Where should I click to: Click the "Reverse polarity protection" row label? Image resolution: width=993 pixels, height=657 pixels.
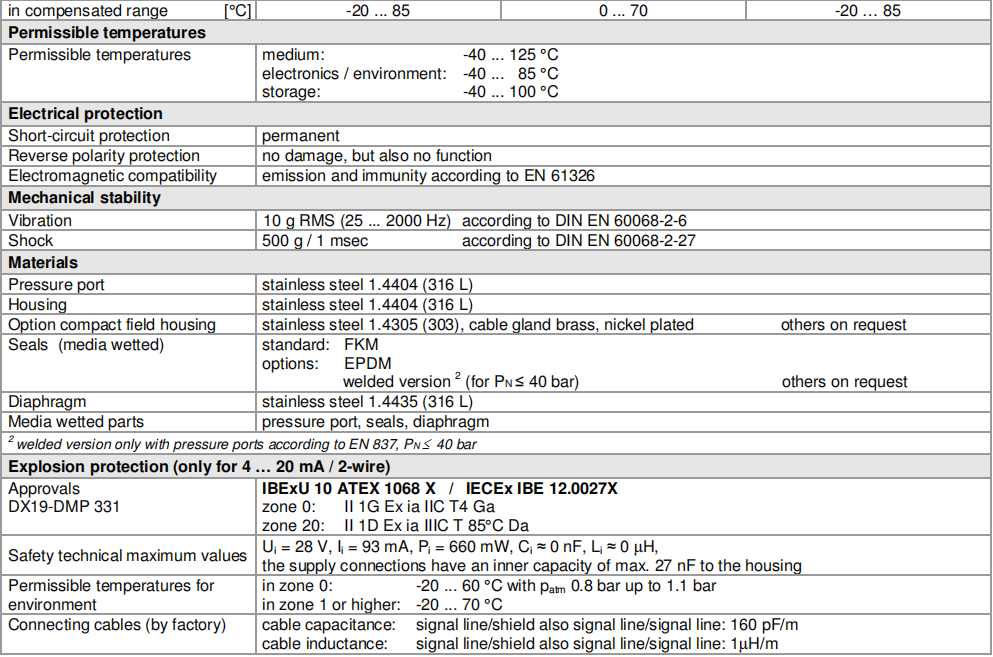coord(104,156)
